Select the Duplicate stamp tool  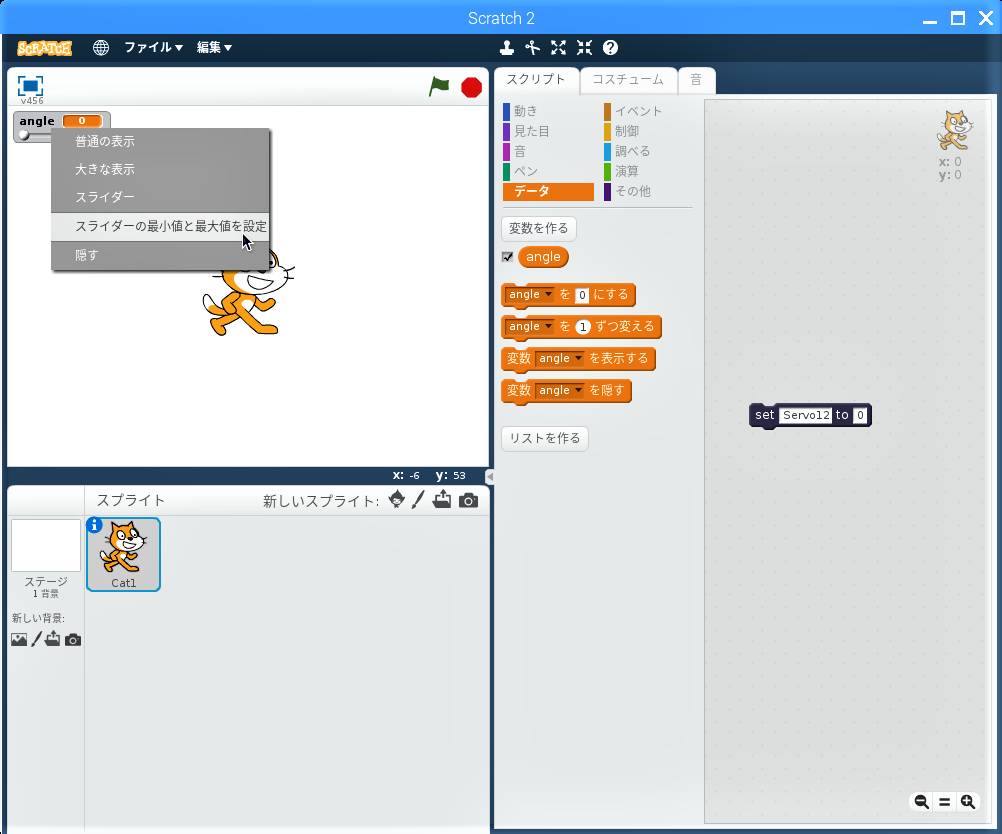point(507,48)
